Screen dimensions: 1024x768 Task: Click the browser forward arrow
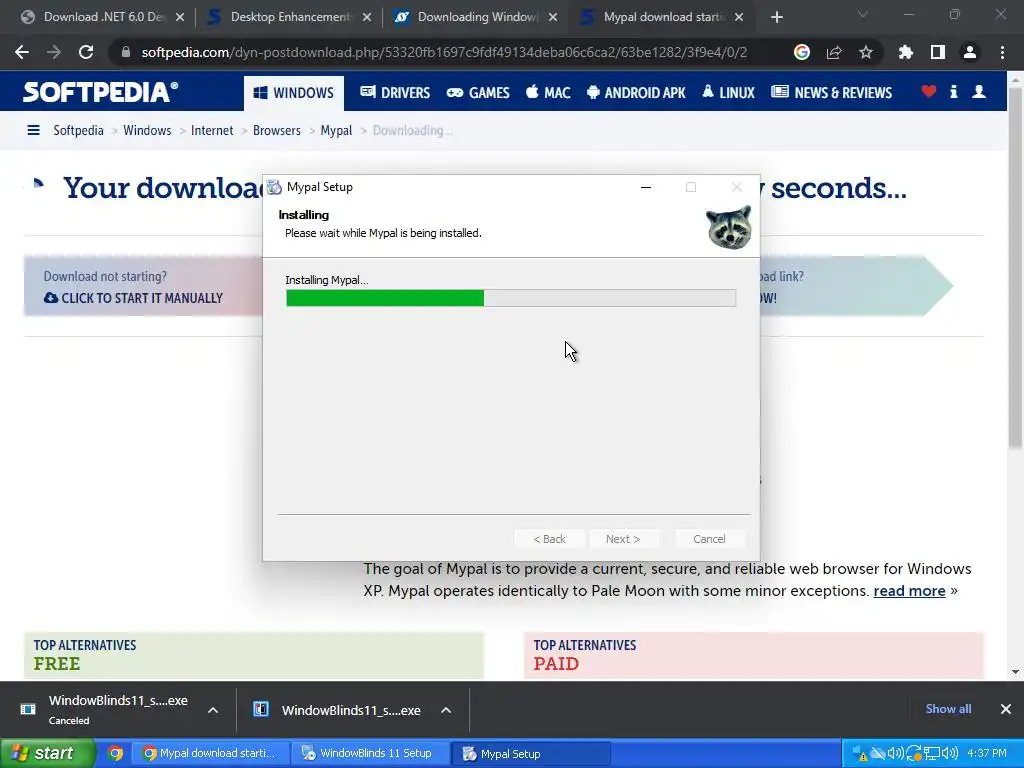pos(54,52)
